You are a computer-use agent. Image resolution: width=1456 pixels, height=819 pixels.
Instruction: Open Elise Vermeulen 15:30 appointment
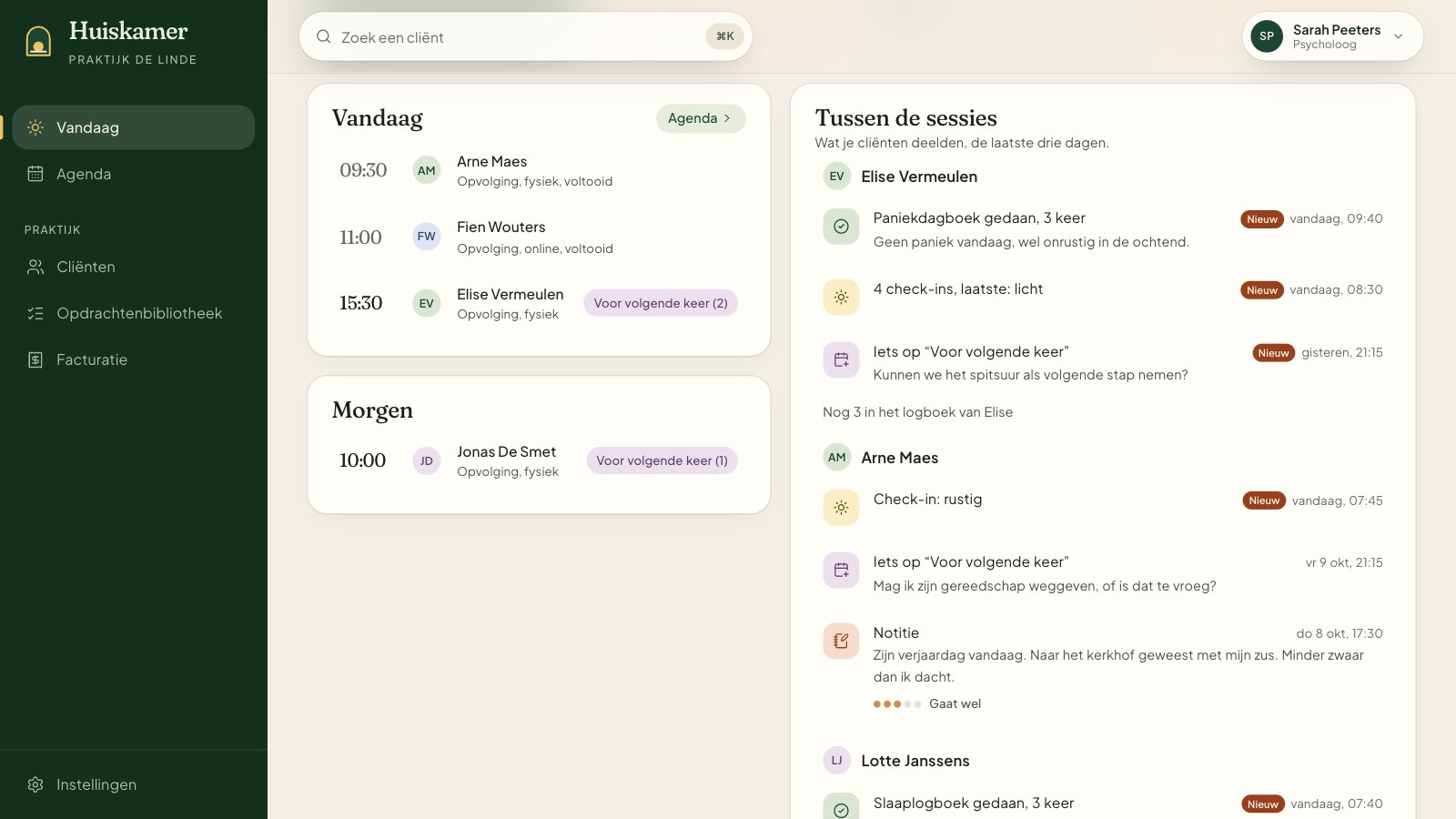pyautogui.click(x=539, y=304)
